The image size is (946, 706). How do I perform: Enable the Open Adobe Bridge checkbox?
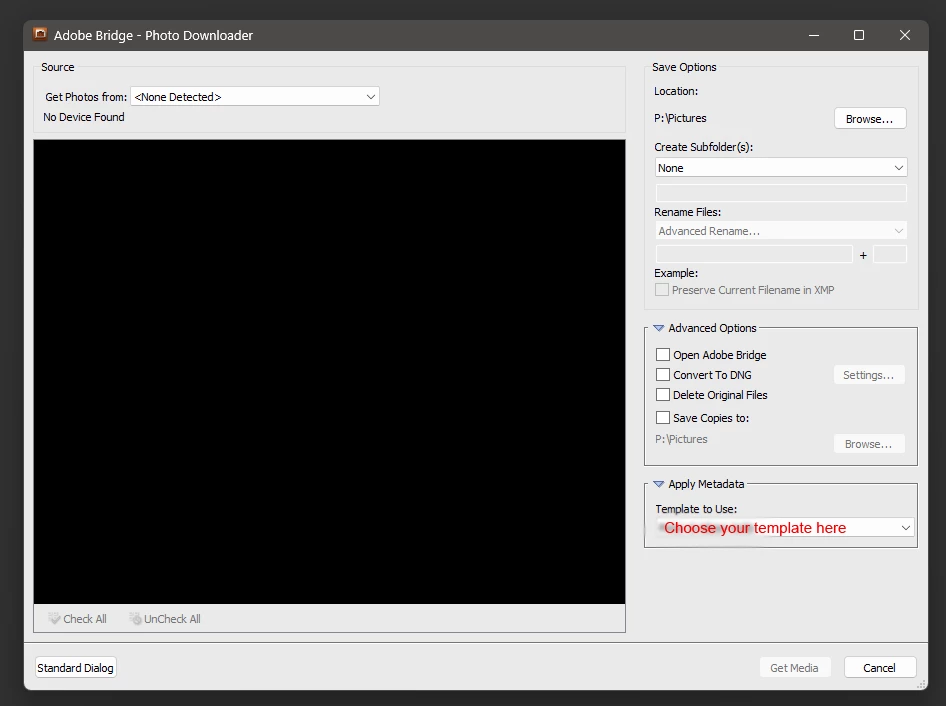pyautogui.click(x=662, y=354)
